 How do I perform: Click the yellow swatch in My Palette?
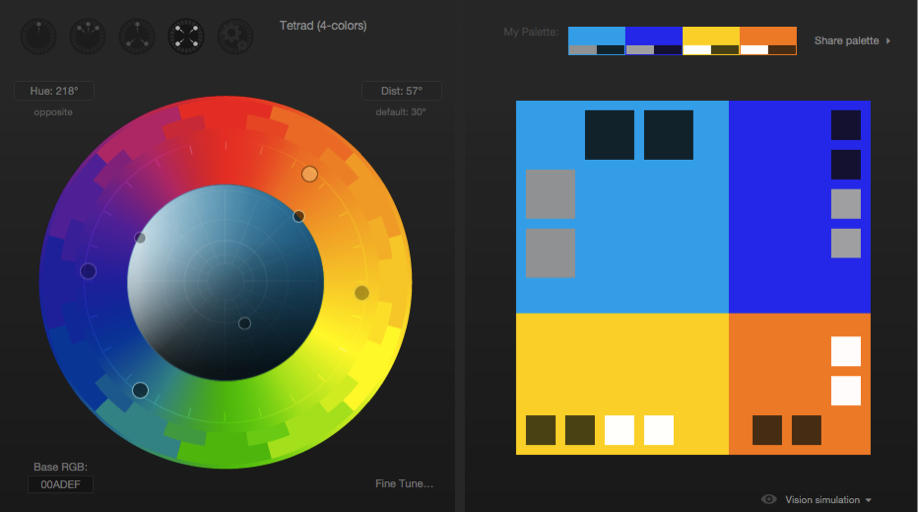(711, 36)
